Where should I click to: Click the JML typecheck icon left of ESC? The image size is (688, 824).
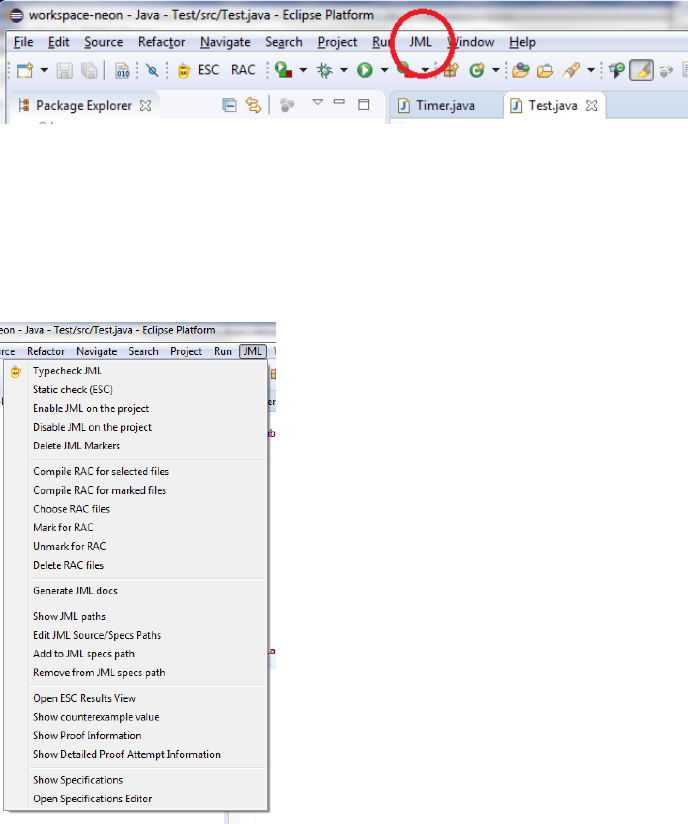[184, 70]
